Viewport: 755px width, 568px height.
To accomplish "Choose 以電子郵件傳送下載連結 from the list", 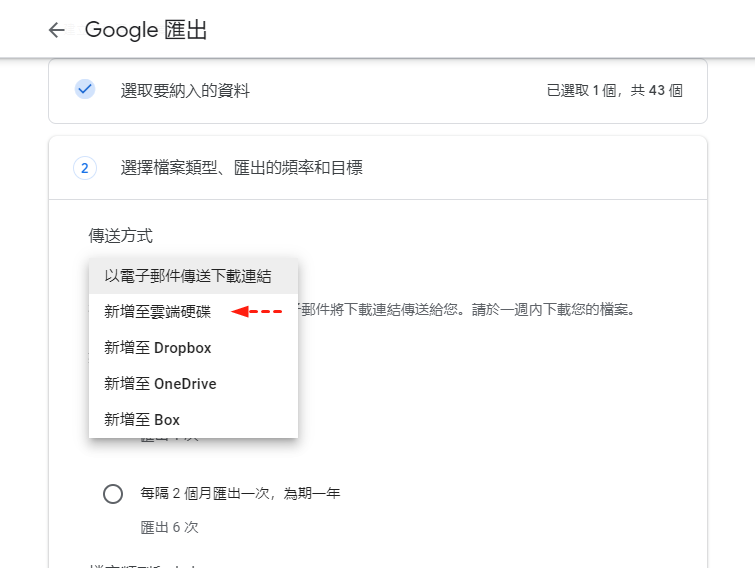I will [188, 275].
